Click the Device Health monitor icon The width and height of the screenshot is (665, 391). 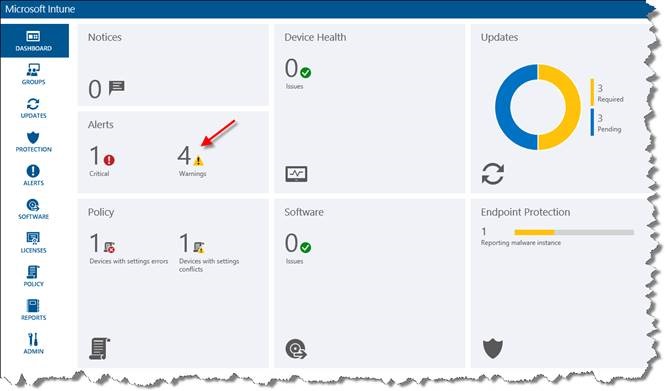pyautogui.click(x=296, y=174)
